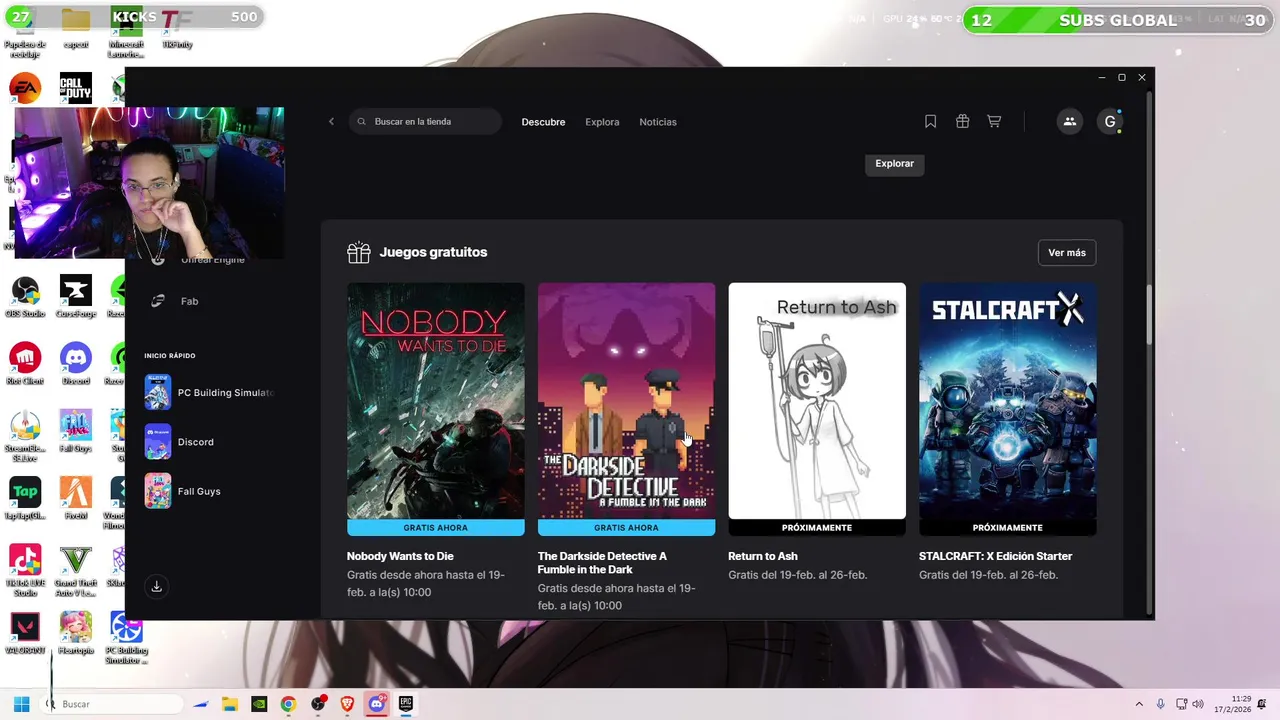Screen dimensions: 1280x720
Task: Open the wishlist bookmark icon
Action: pos(930,121)
